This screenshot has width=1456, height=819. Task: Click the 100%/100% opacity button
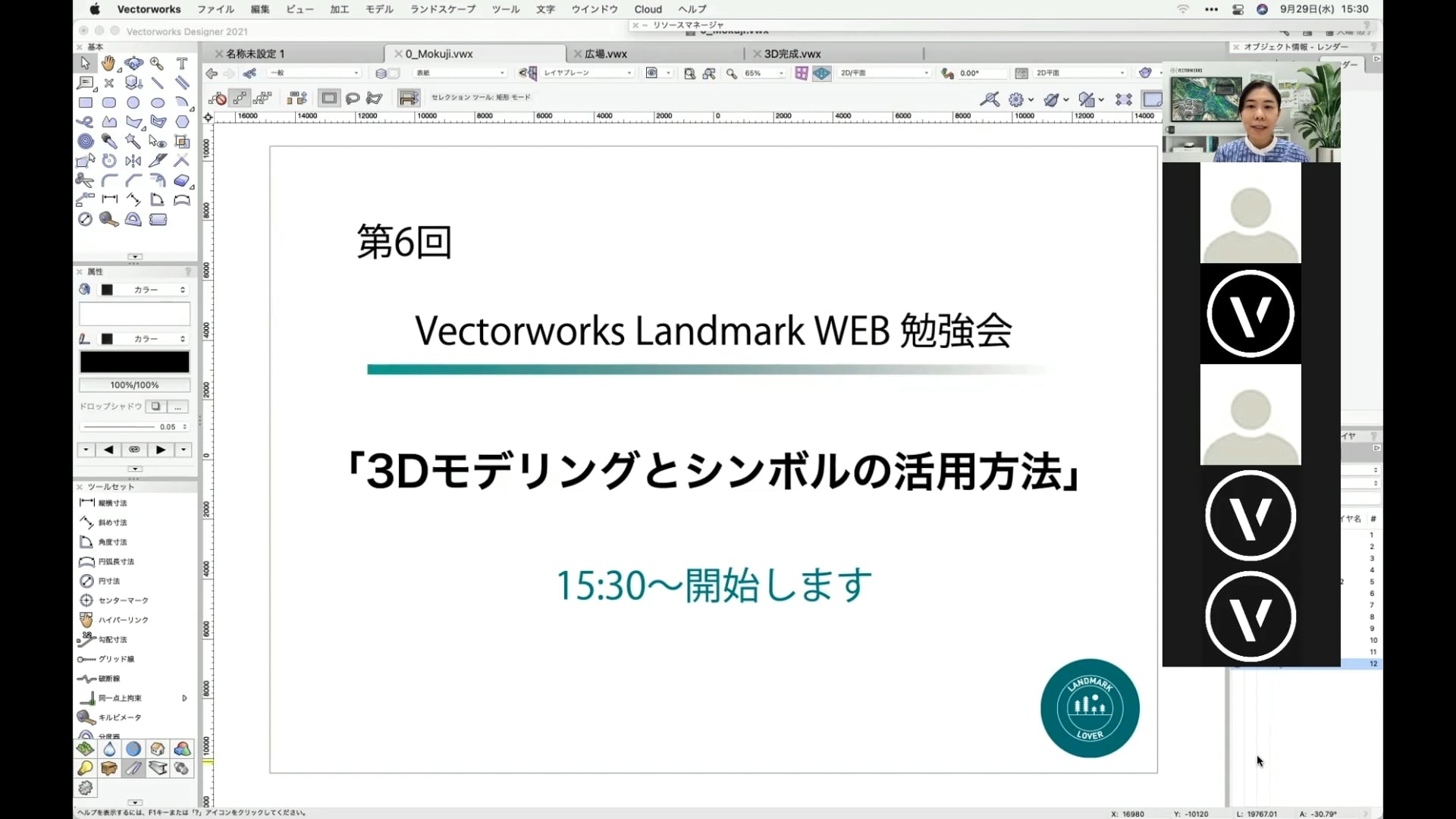click(134, 385)
